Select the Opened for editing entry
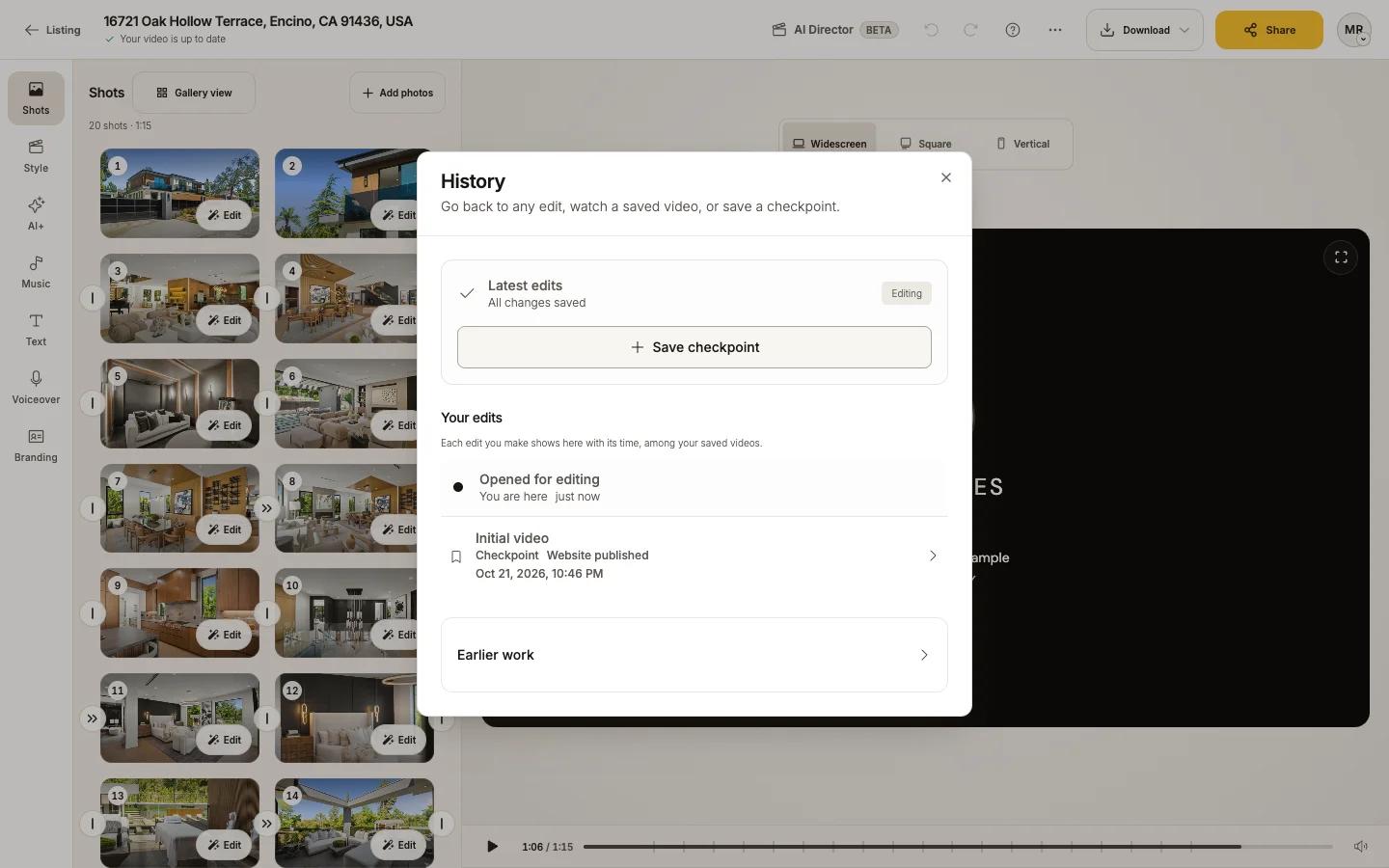Viewport: 1389px width, 868px height. (x=694, y=487)
